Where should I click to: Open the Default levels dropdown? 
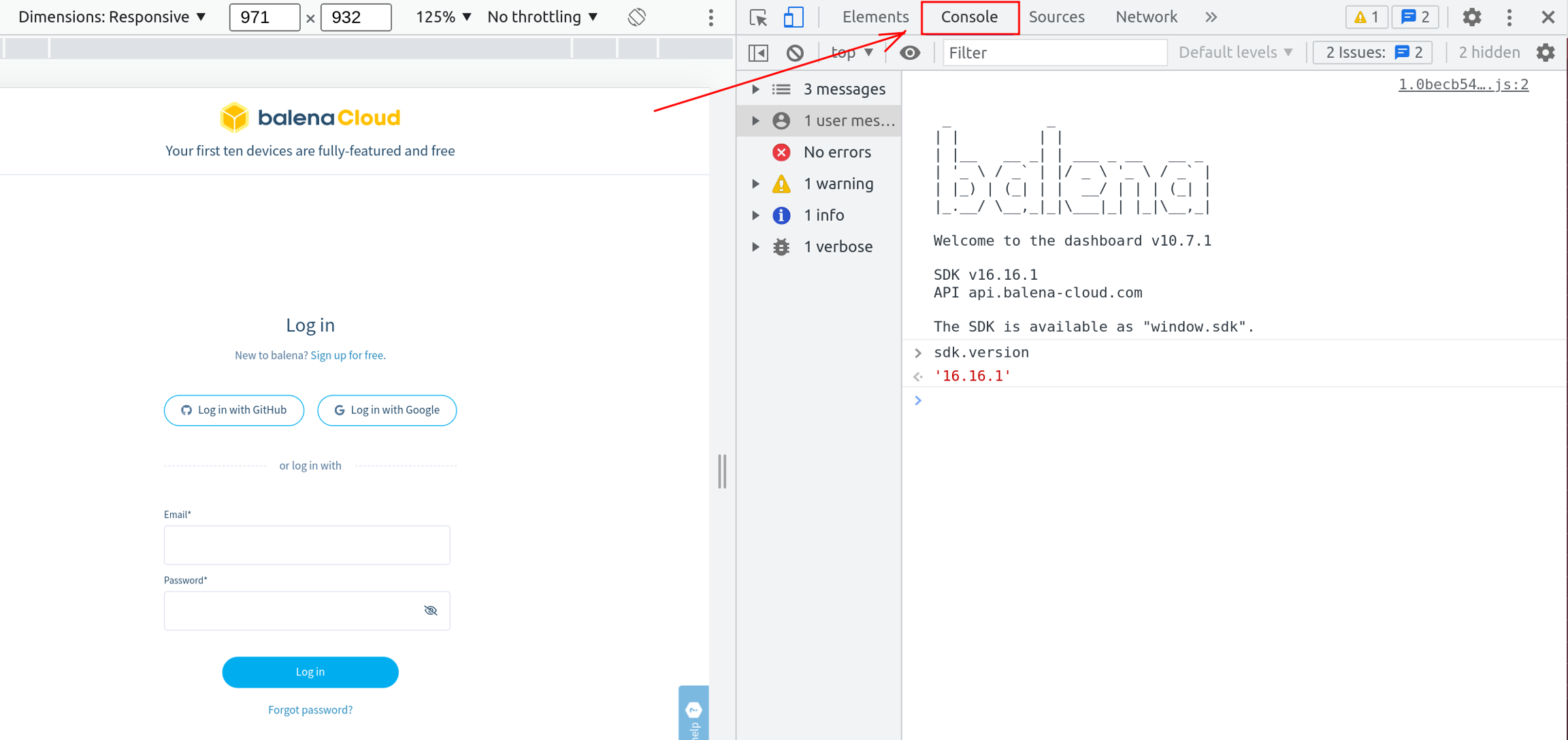pos(1235,52)
